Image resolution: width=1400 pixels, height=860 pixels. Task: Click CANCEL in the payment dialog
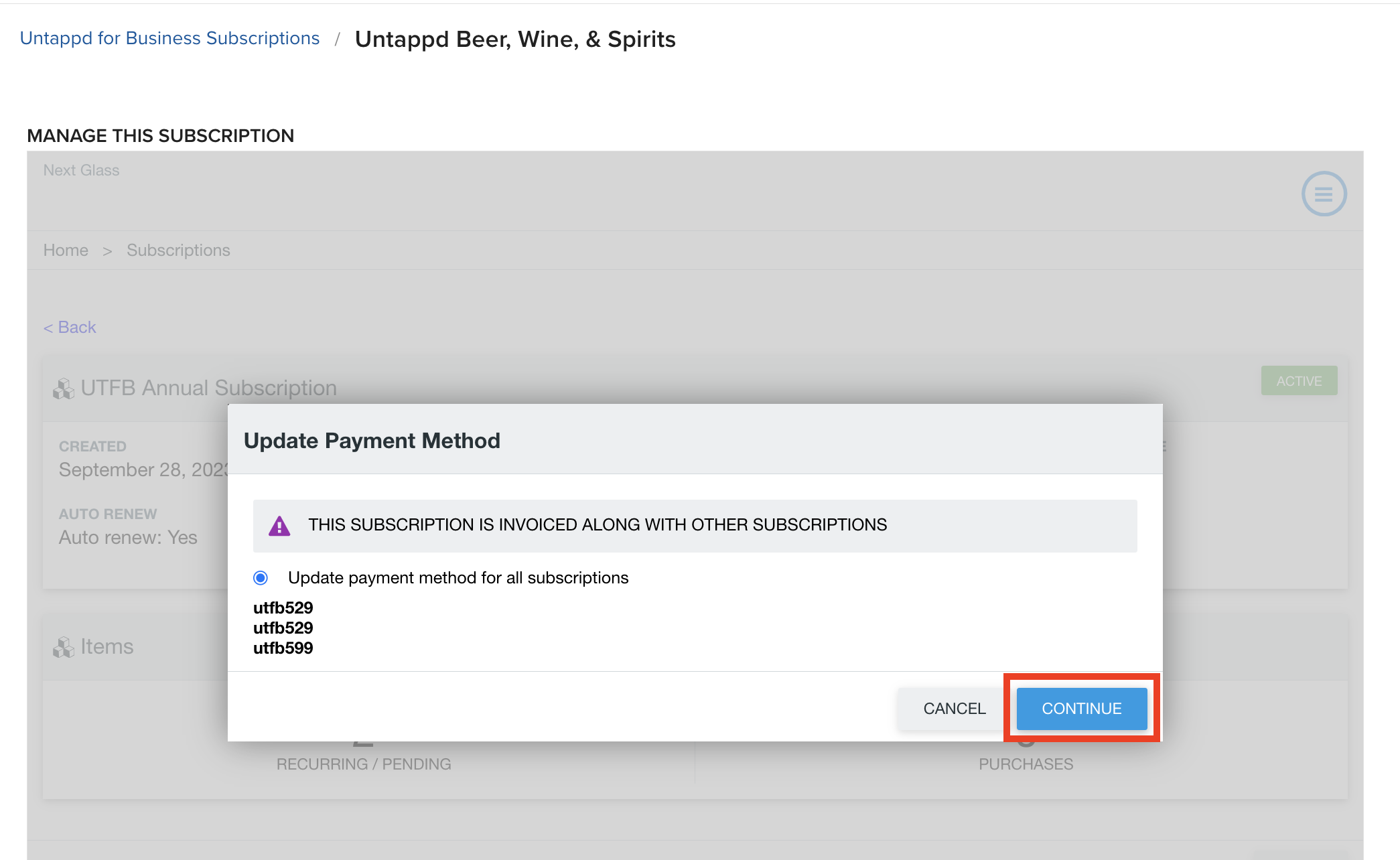(955, 708)
